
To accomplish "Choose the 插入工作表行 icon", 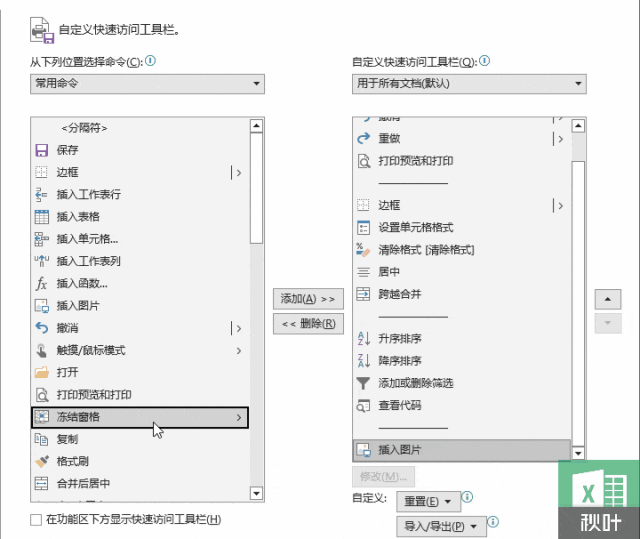I will (42, 195).
